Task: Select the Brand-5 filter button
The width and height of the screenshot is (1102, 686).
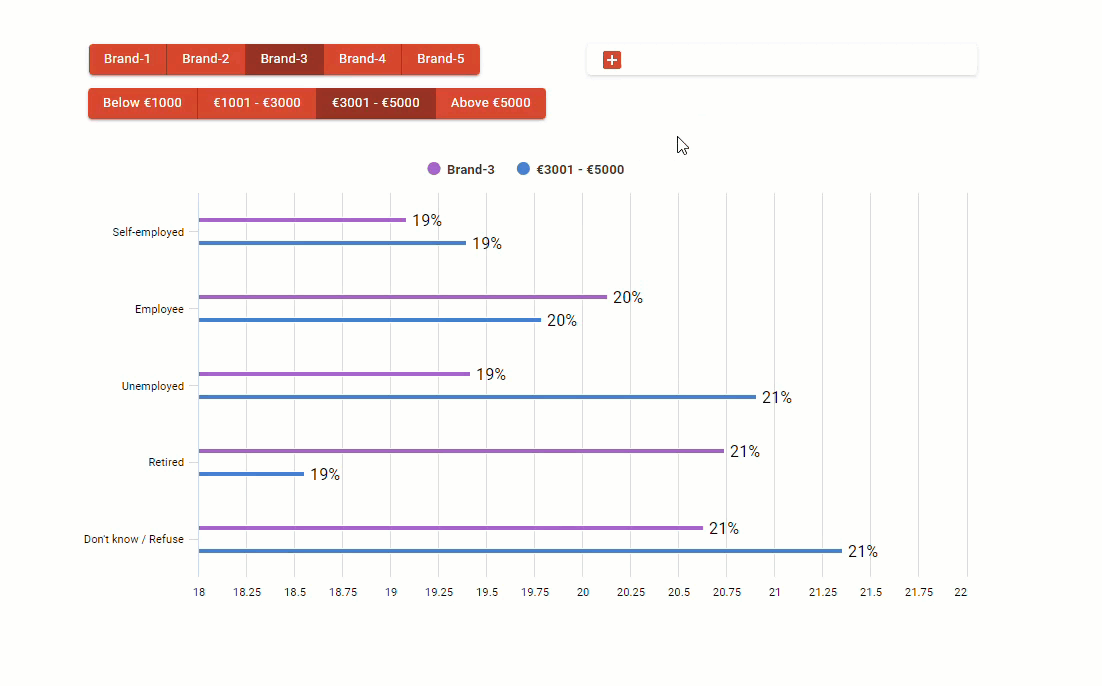Action: (440, 59)
